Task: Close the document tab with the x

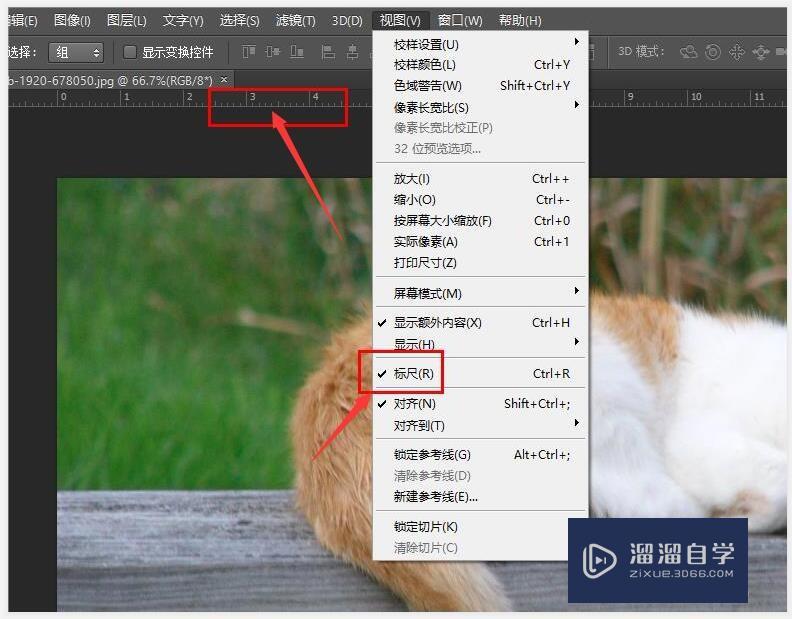Action: 224,79
